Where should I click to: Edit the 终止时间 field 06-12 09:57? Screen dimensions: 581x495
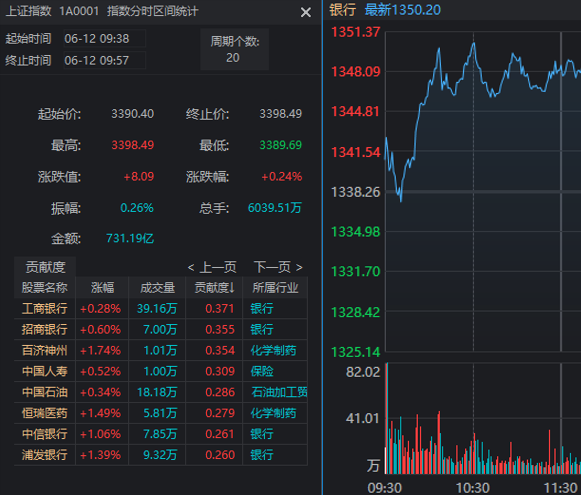pyautogui.click(x=104, y=60)
